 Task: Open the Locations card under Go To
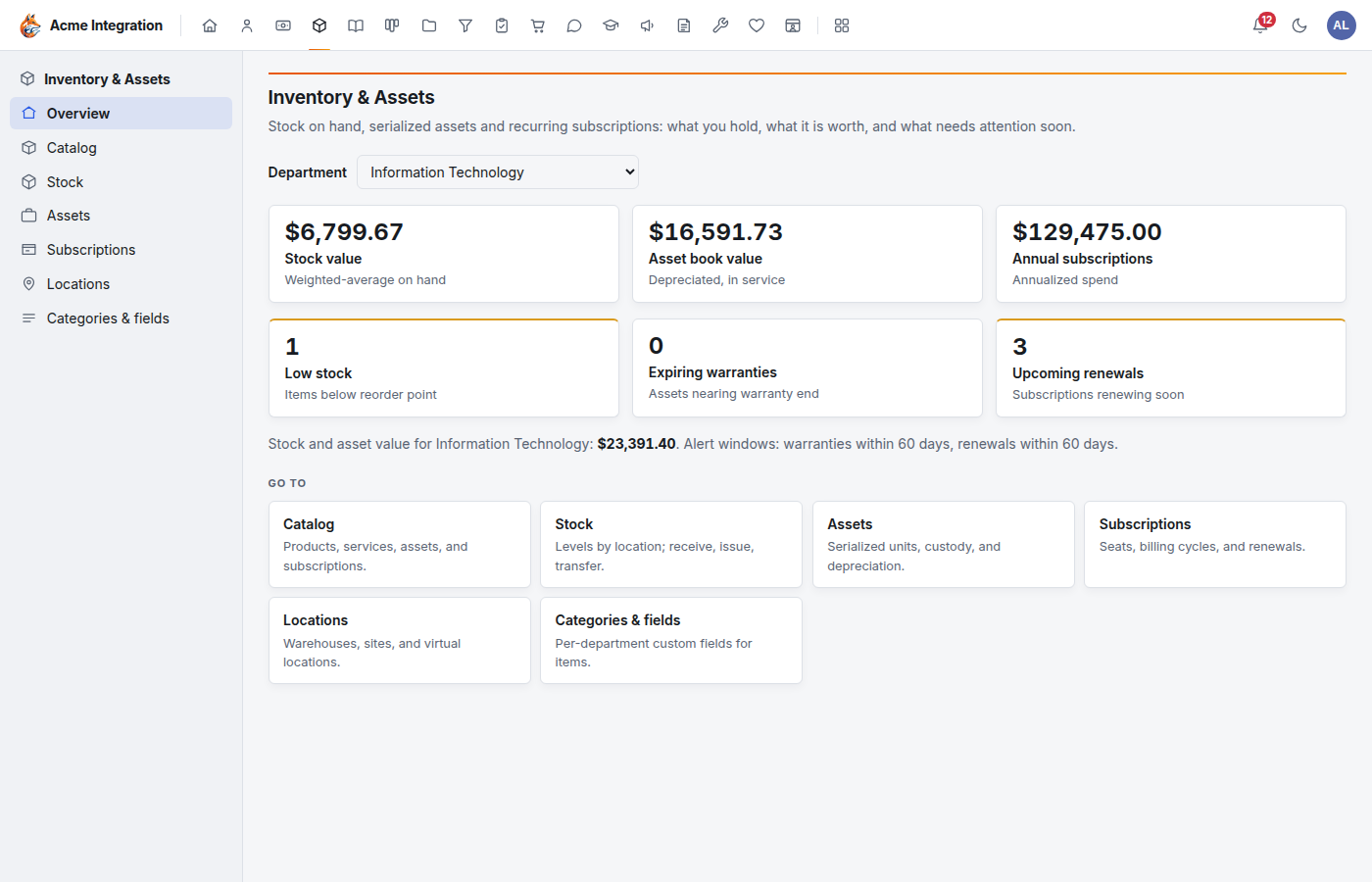coord(400,641)
